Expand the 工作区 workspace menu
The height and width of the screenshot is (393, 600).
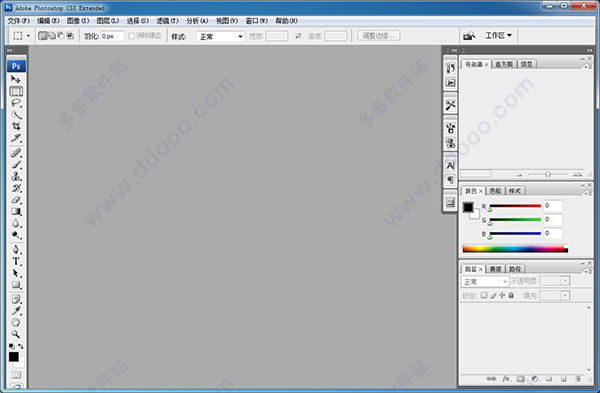coord(498,36)
